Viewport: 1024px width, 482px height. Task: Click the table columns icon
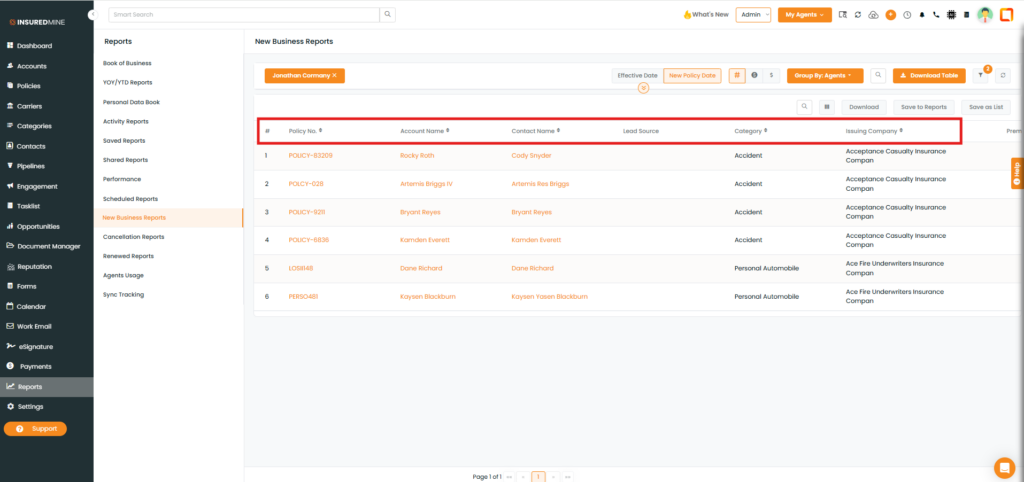click(x=826, y=107)
